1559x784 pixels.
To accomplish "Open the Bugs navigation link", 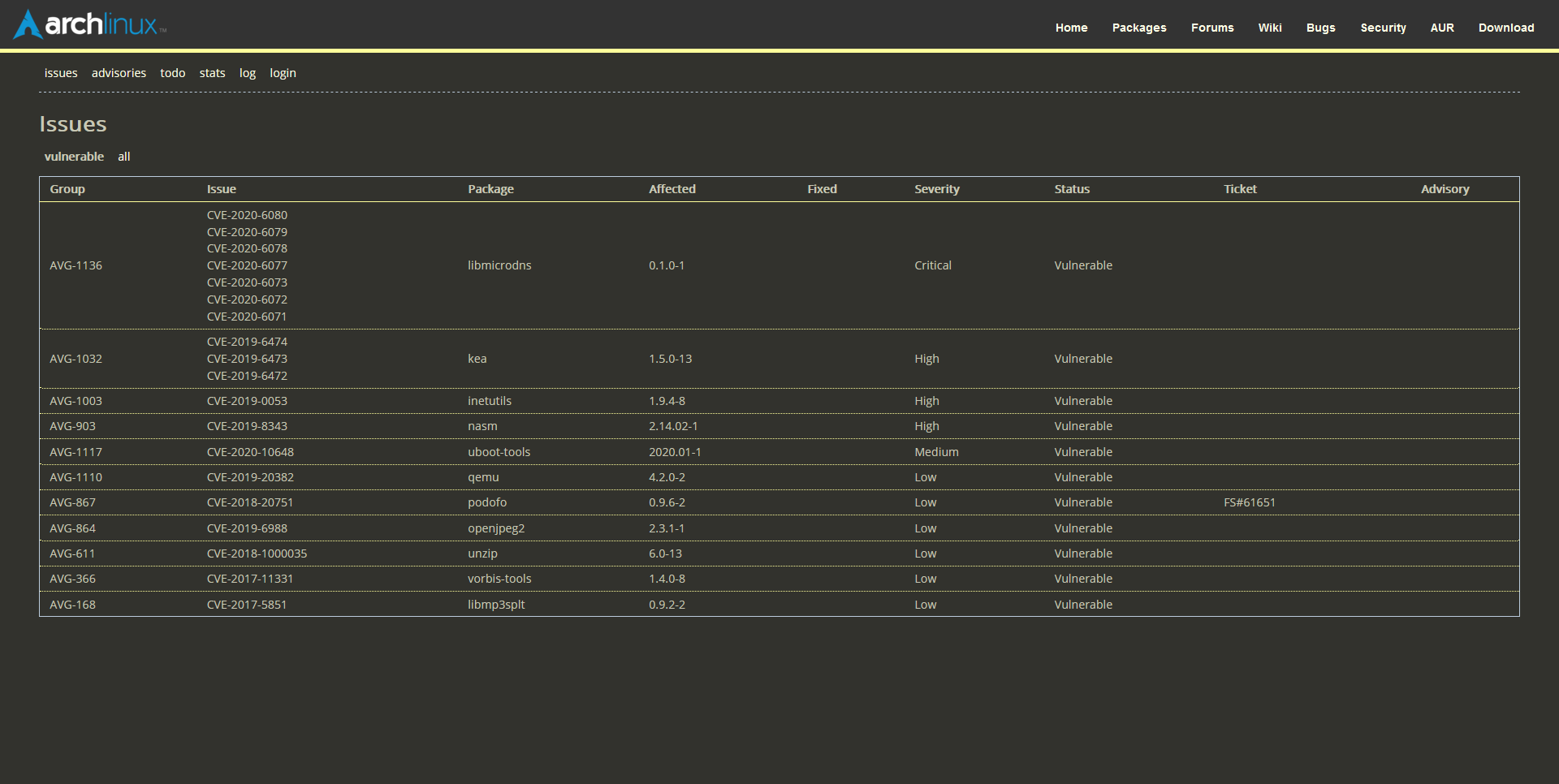I will tap(1320, 28).
